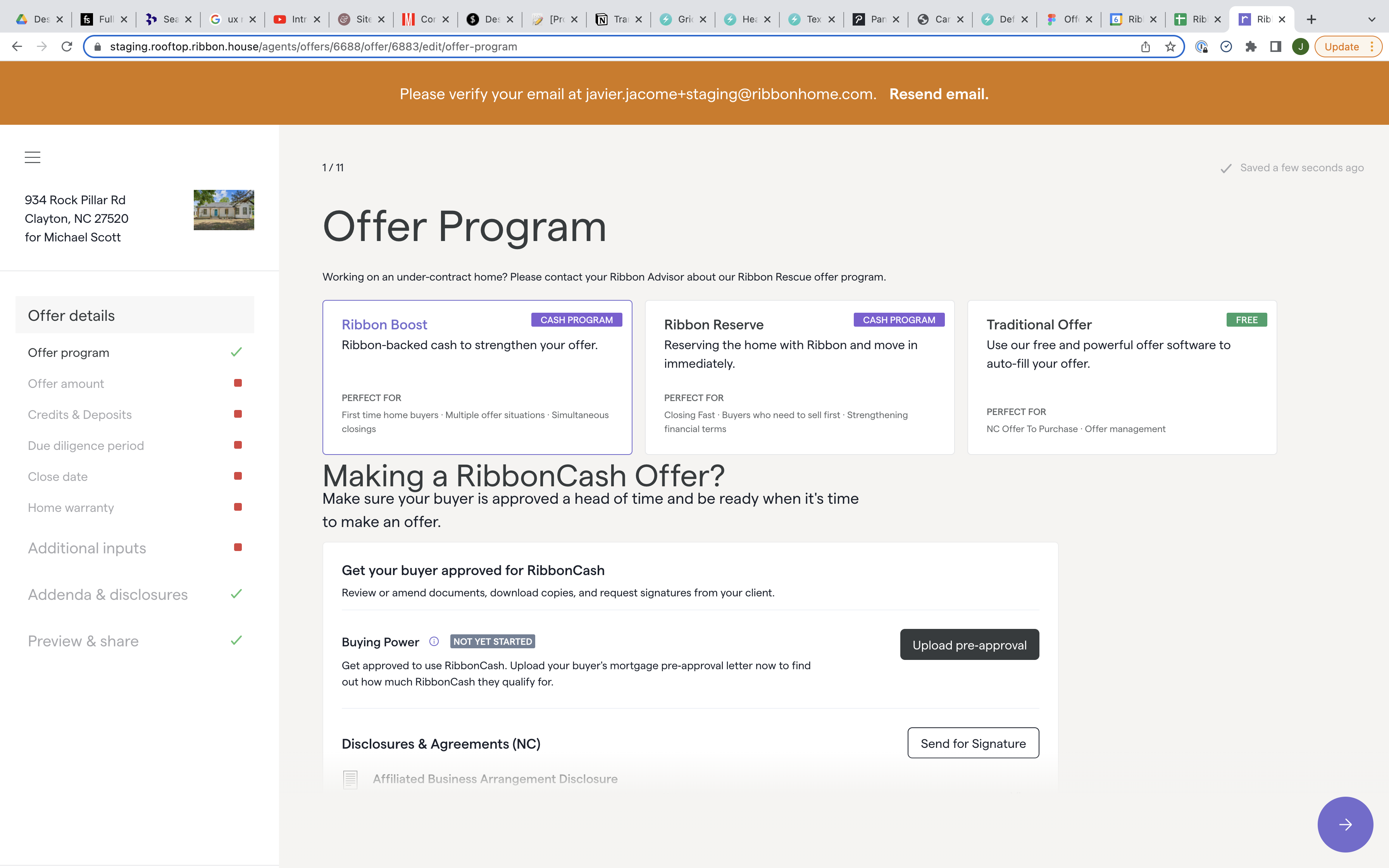The width and height of the screenshot is (1389, 868).
Task: Select the Traditional Offer program card
Action: (x=1122, y=377)
